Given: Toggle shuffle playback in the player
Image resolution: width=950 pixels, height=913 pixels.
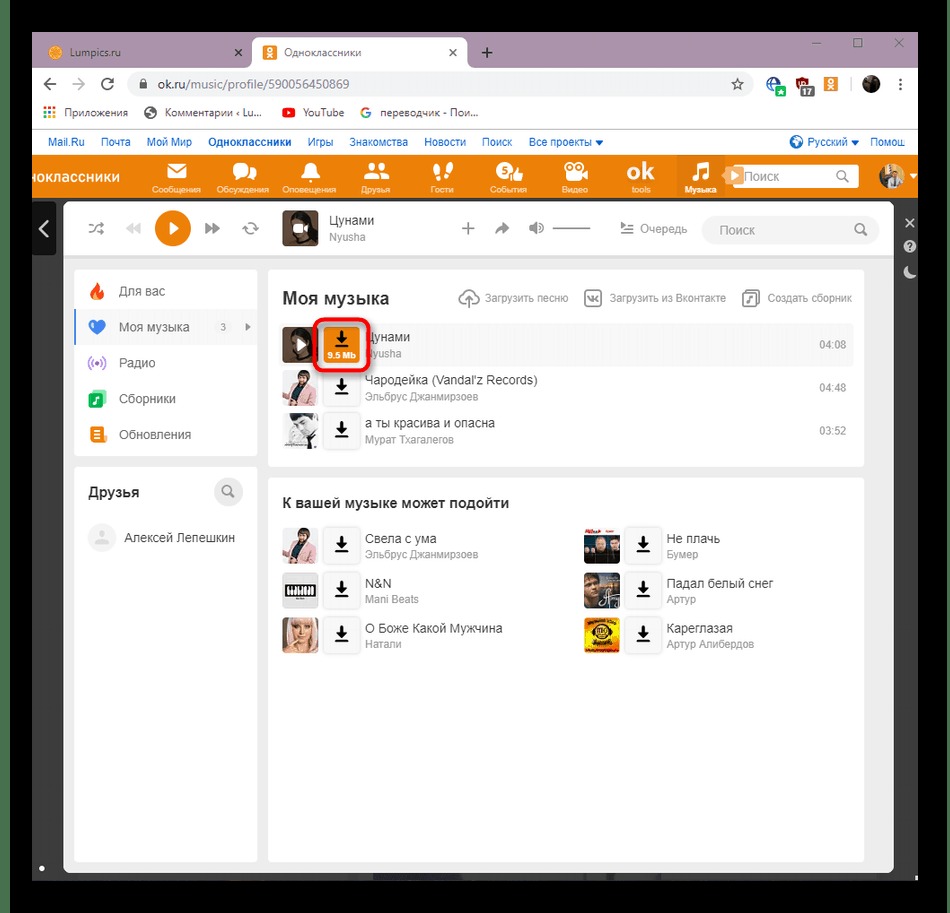Looking at the screenshot, I should coord(96,228).
